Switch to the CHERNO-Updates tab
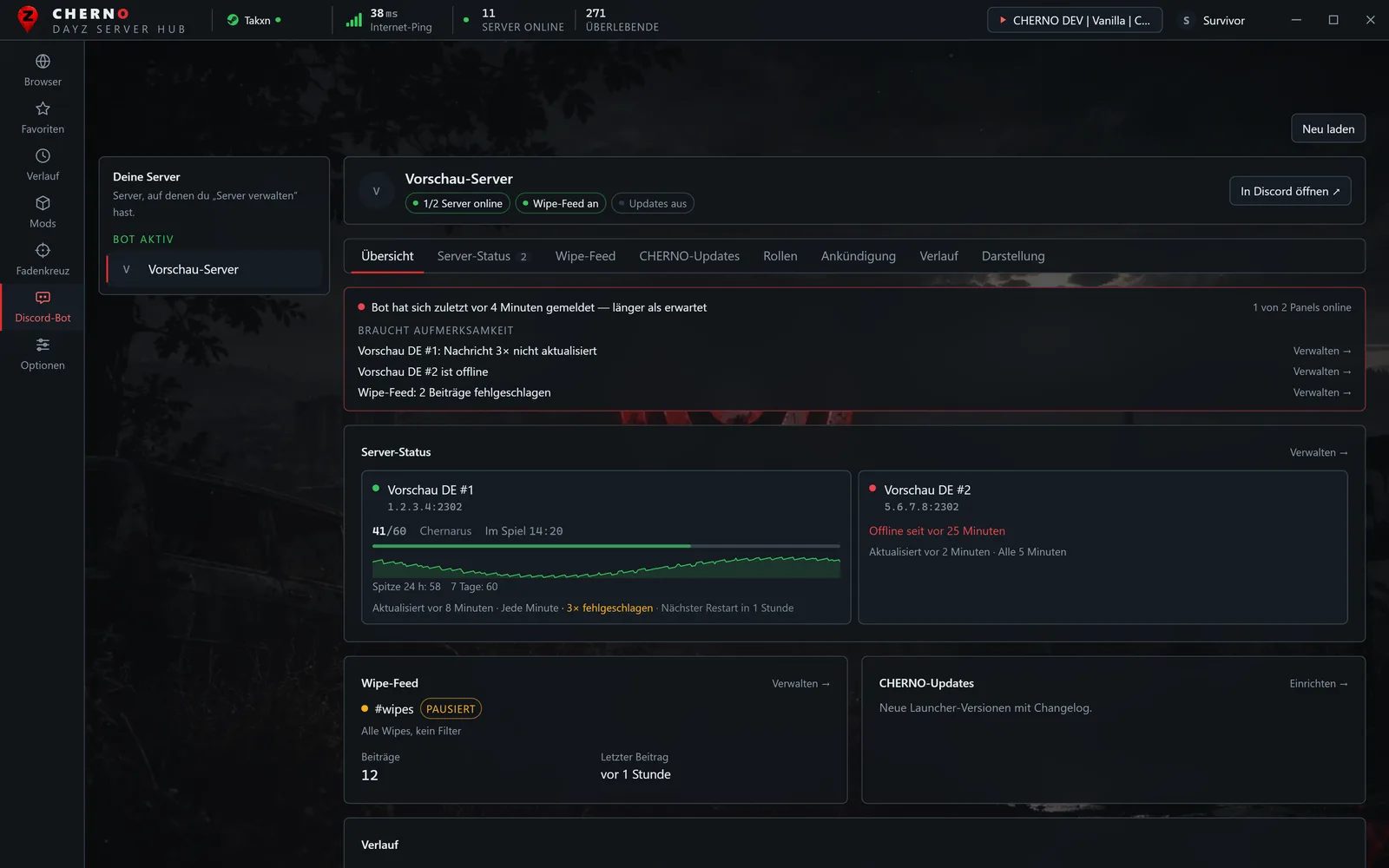The height and width of the screenshot is (868, 1389). [x=689, y=256]
